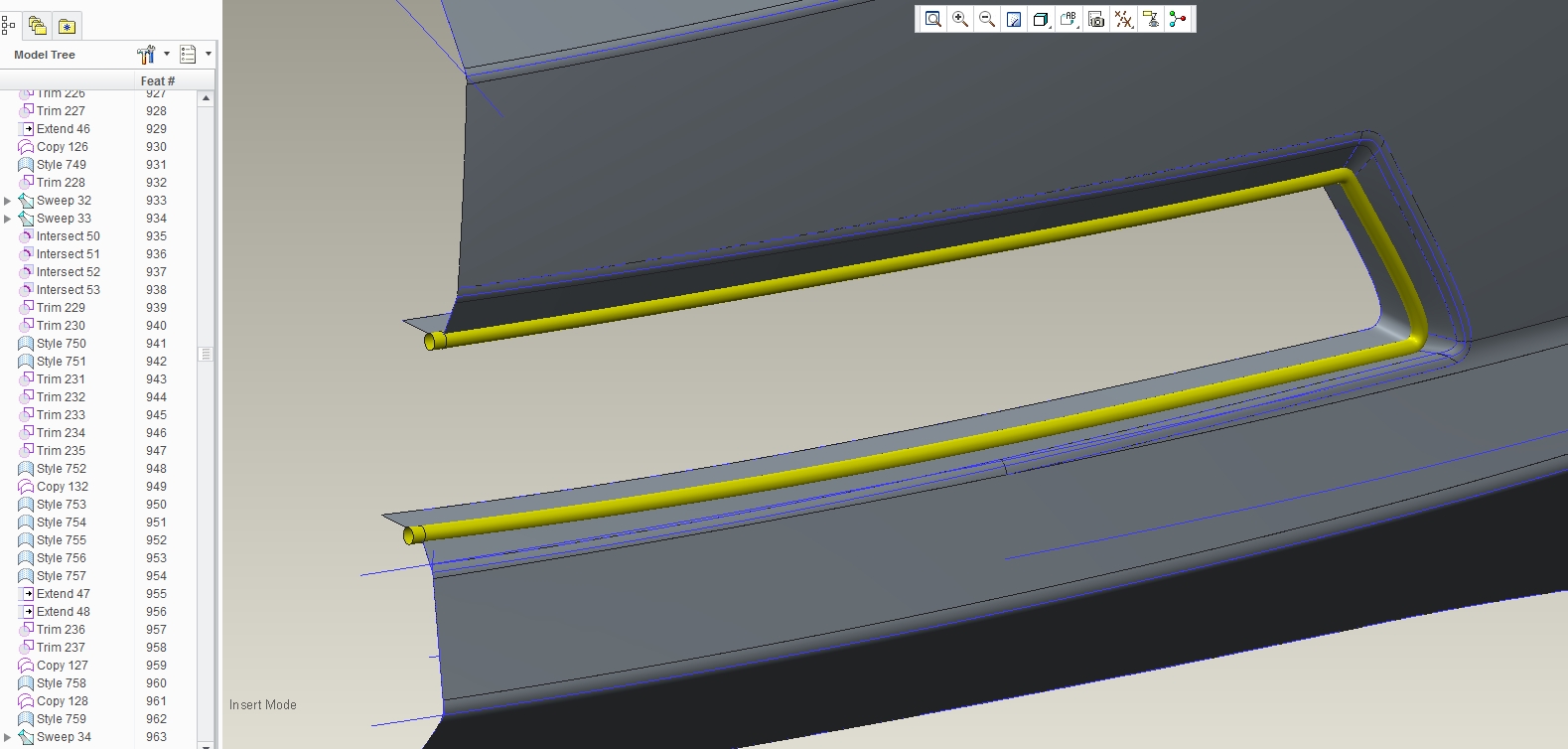Select Trim 232 in the tree
The image size is (1568, 749).
point(61,397)
